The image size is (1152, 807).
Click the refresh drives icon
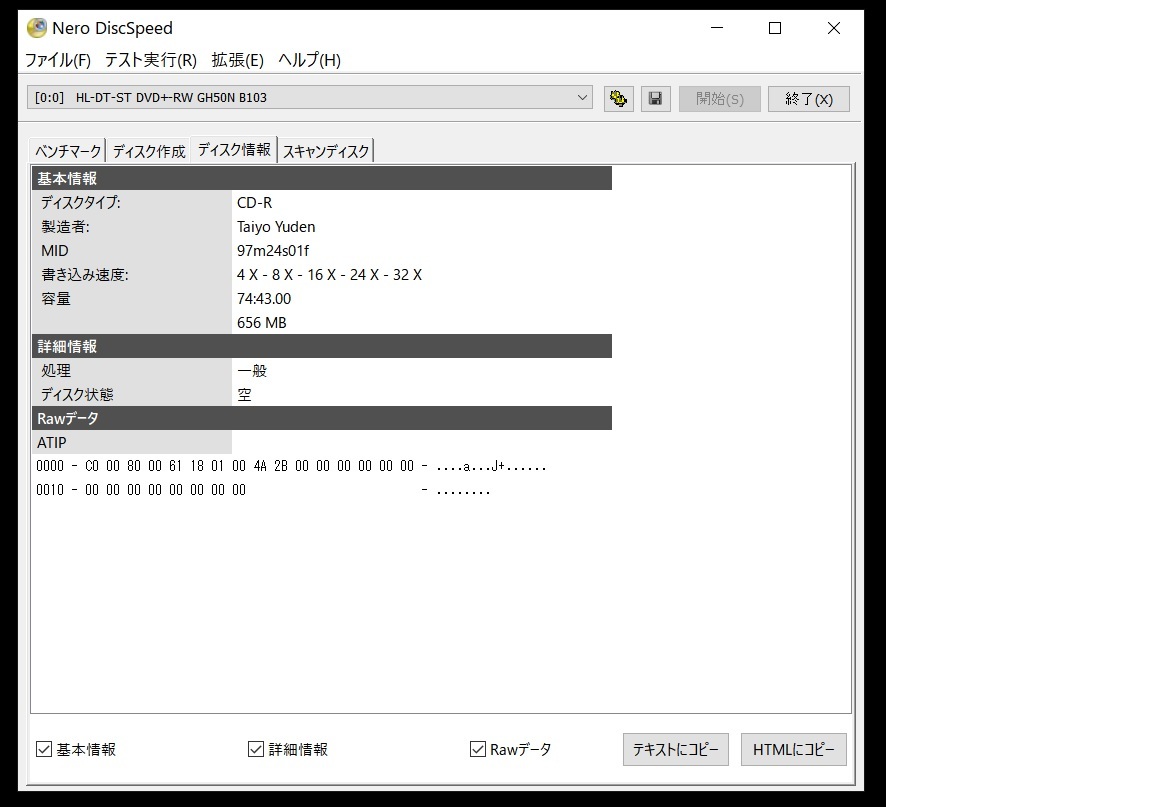[x=619, y=98]
